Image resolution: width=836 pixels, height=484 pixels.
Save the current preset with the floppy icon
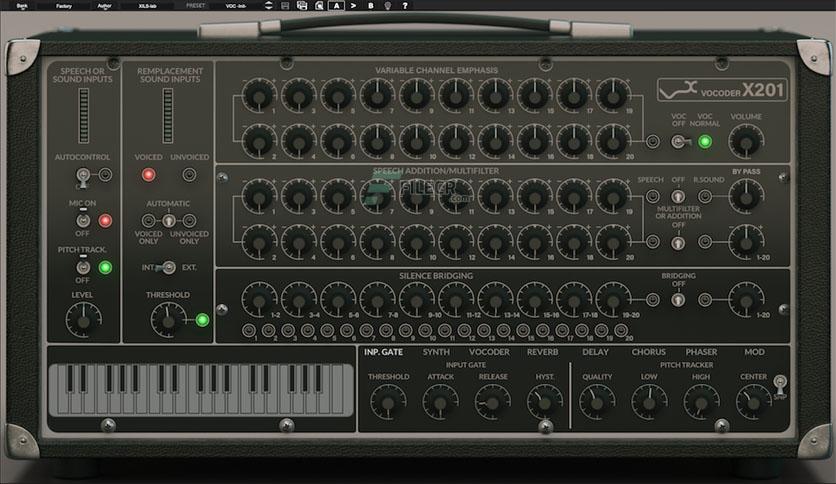pyautogui.click(x=285, y=6)
